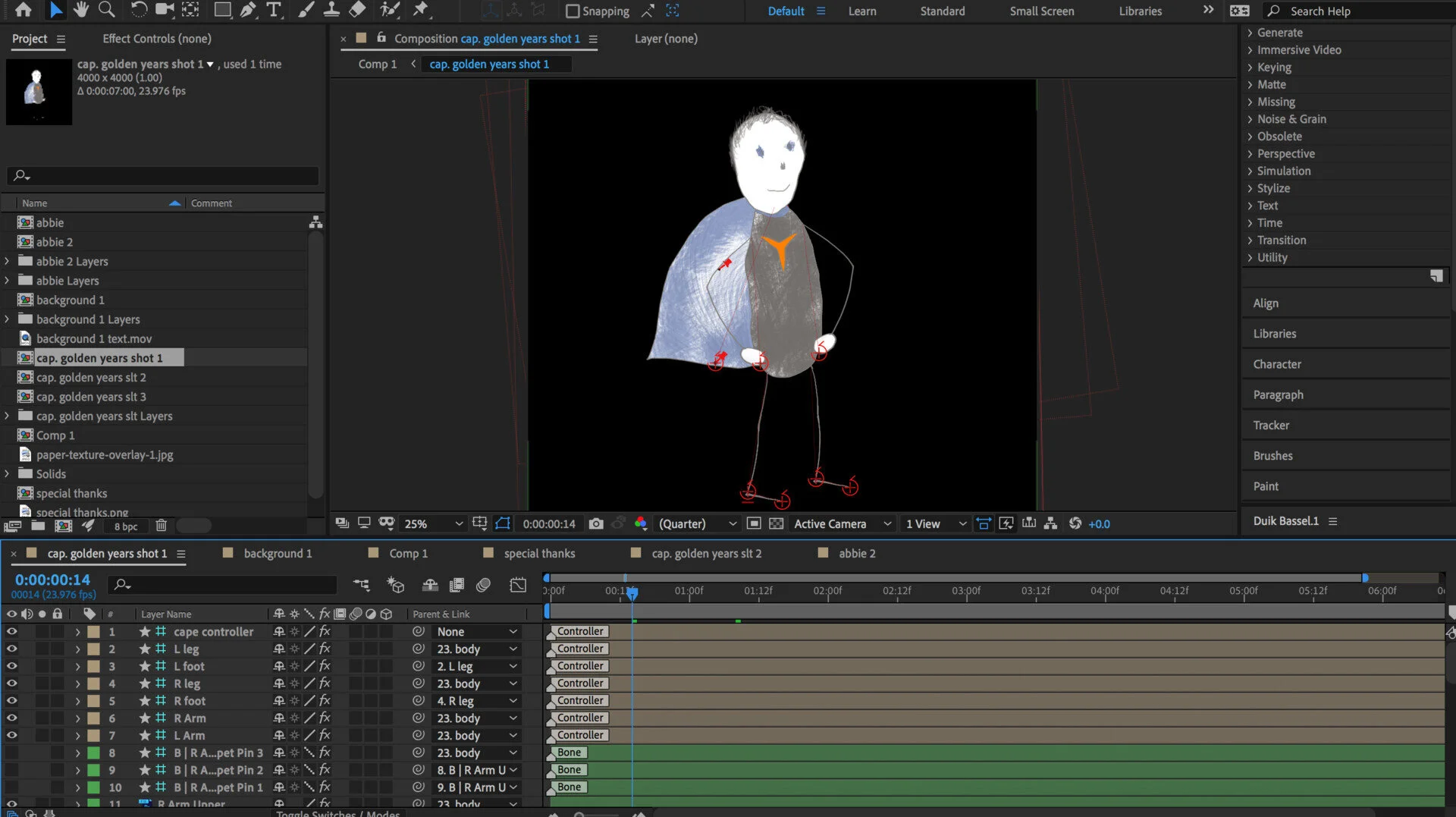Click the snapshot camera icon
This screenshot has width=1456, height=817.
(x=596, y=523)
